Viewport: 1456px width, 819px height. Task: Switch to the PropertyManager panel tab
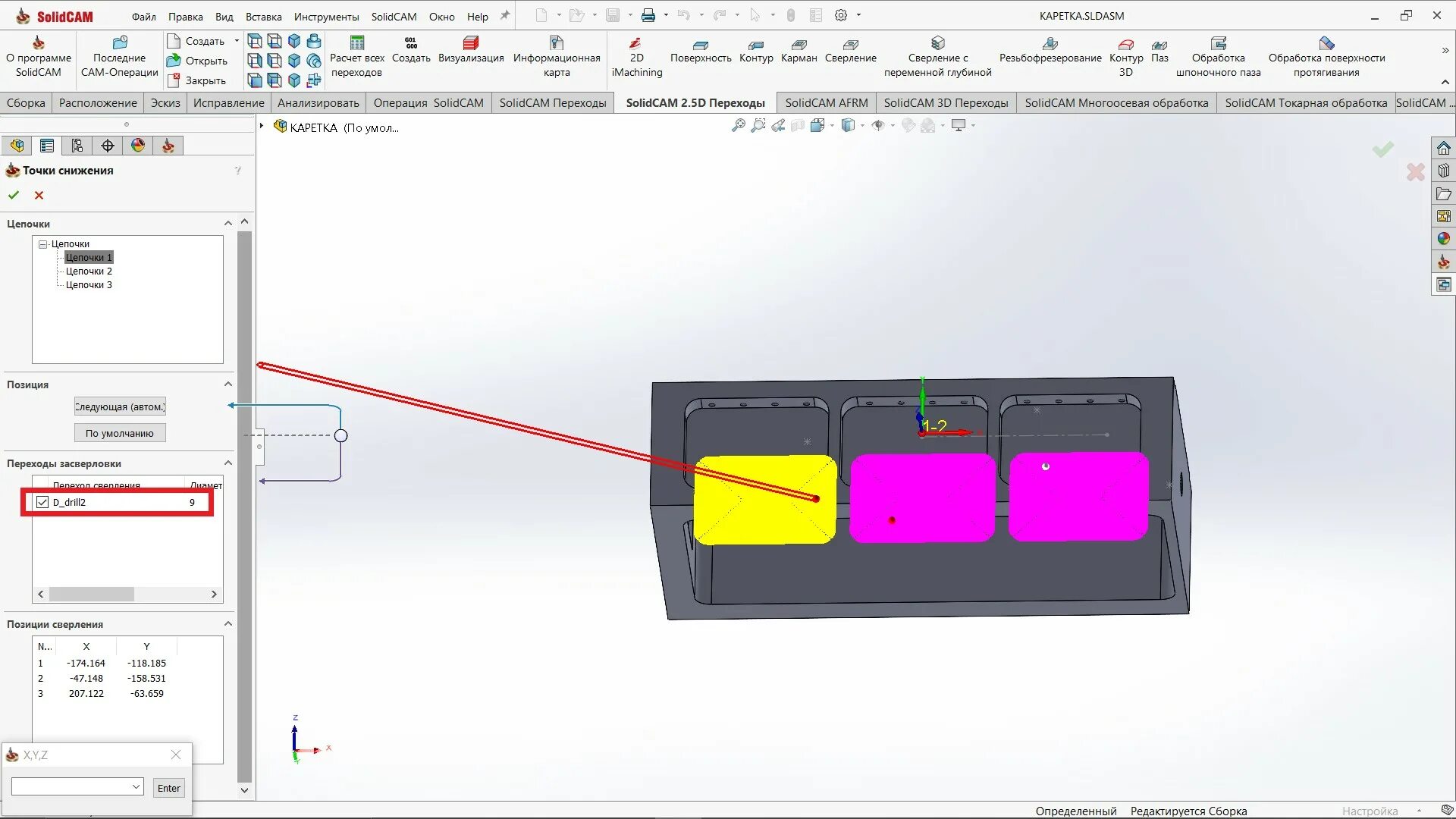coord(47,146)
